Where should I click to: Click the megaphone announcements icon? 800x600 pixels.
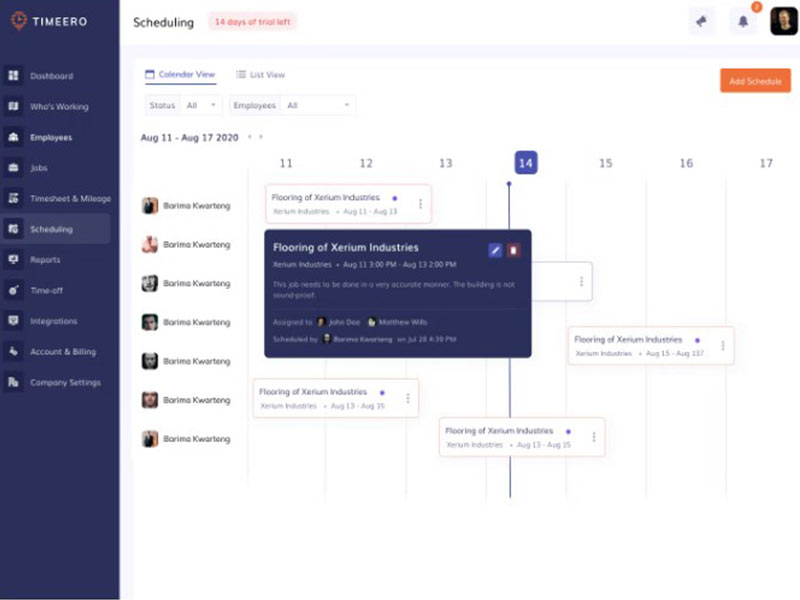point(702,21)
